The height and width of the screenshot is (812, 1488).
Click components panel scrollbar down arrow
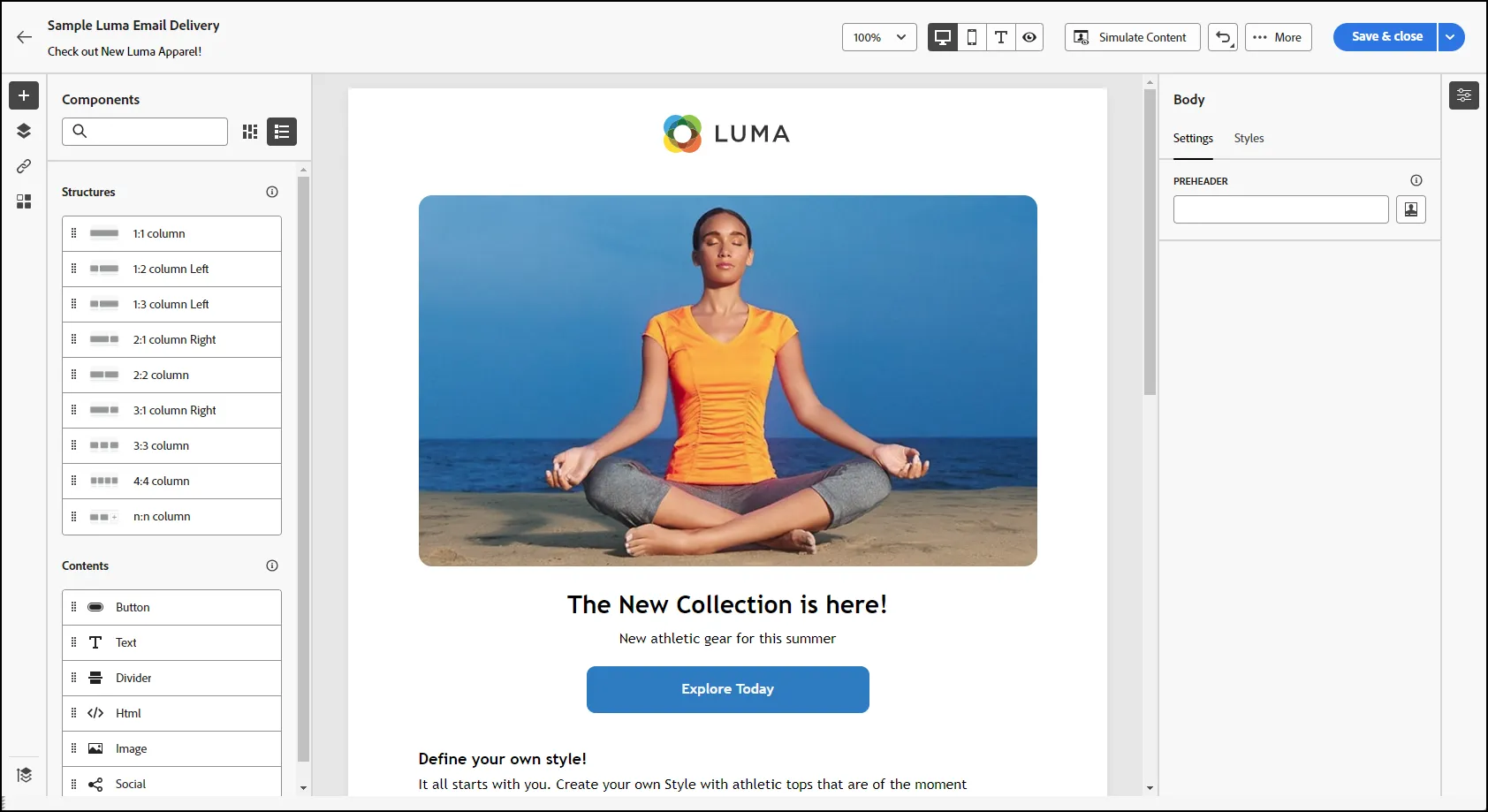pyautogui.click(x=303, y=788)
